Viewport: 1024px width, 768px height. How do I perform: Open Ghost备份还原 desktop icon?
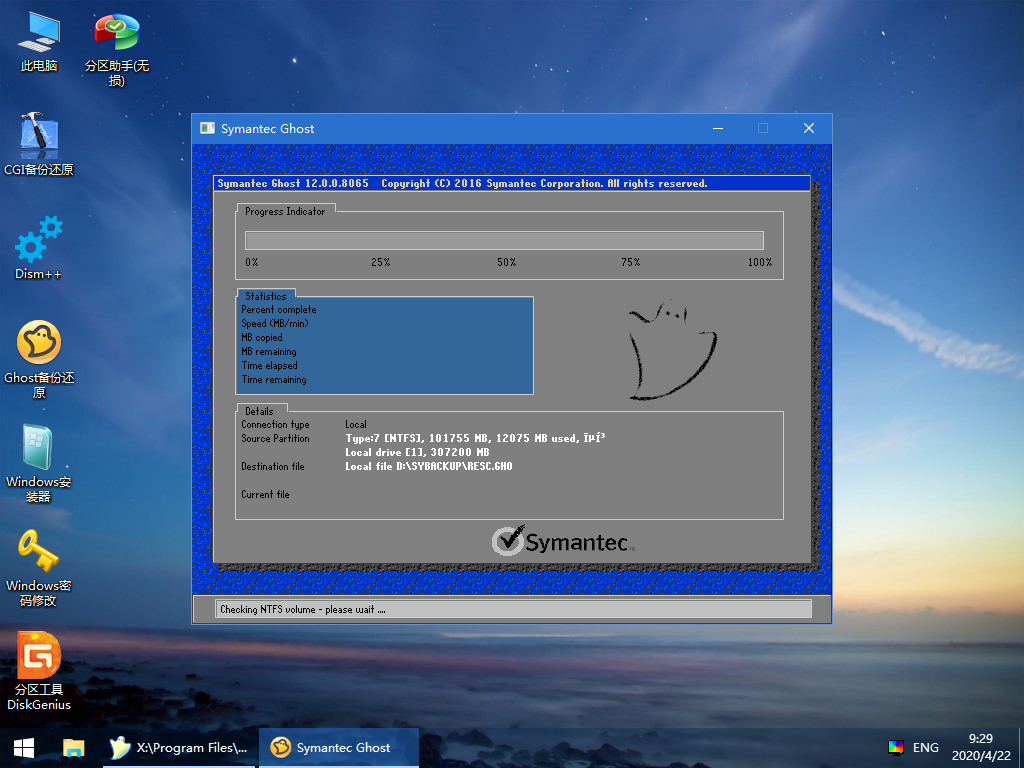pyautogui.click(x=39, y=359)
